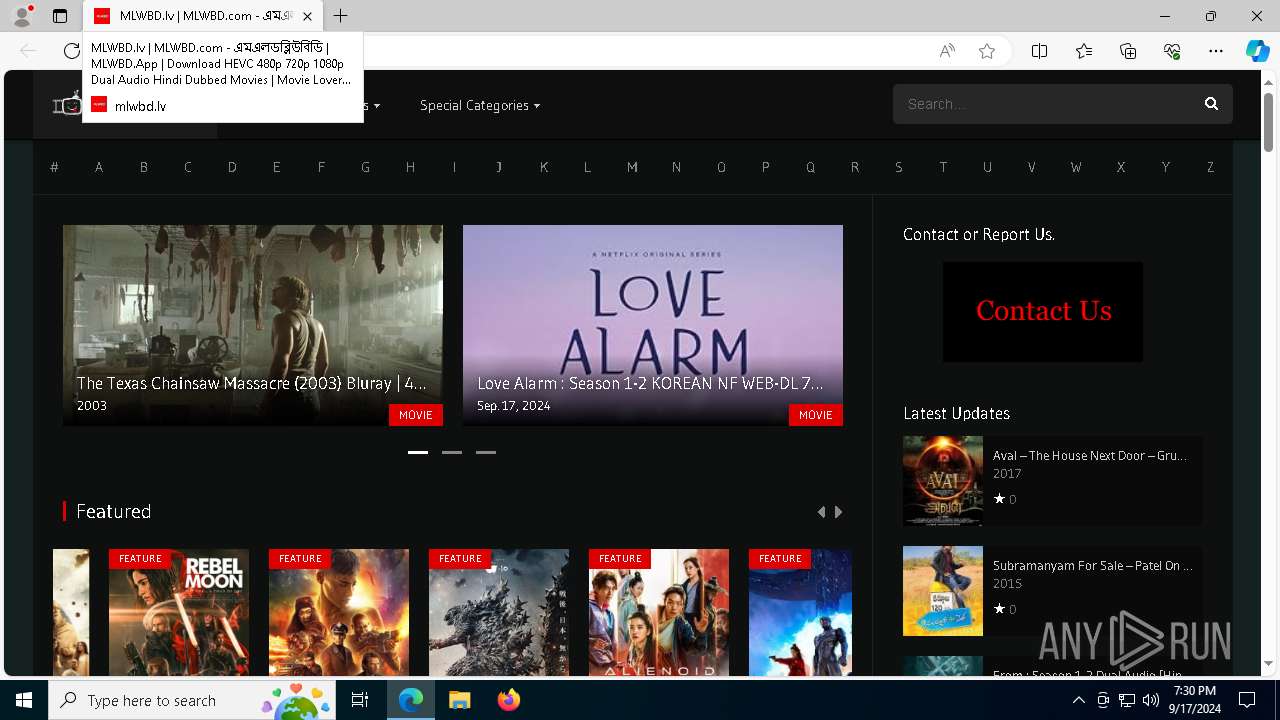
Task: Click the Subramanyam For Sale poster thumbnail
Action: (x=943, y=591)
